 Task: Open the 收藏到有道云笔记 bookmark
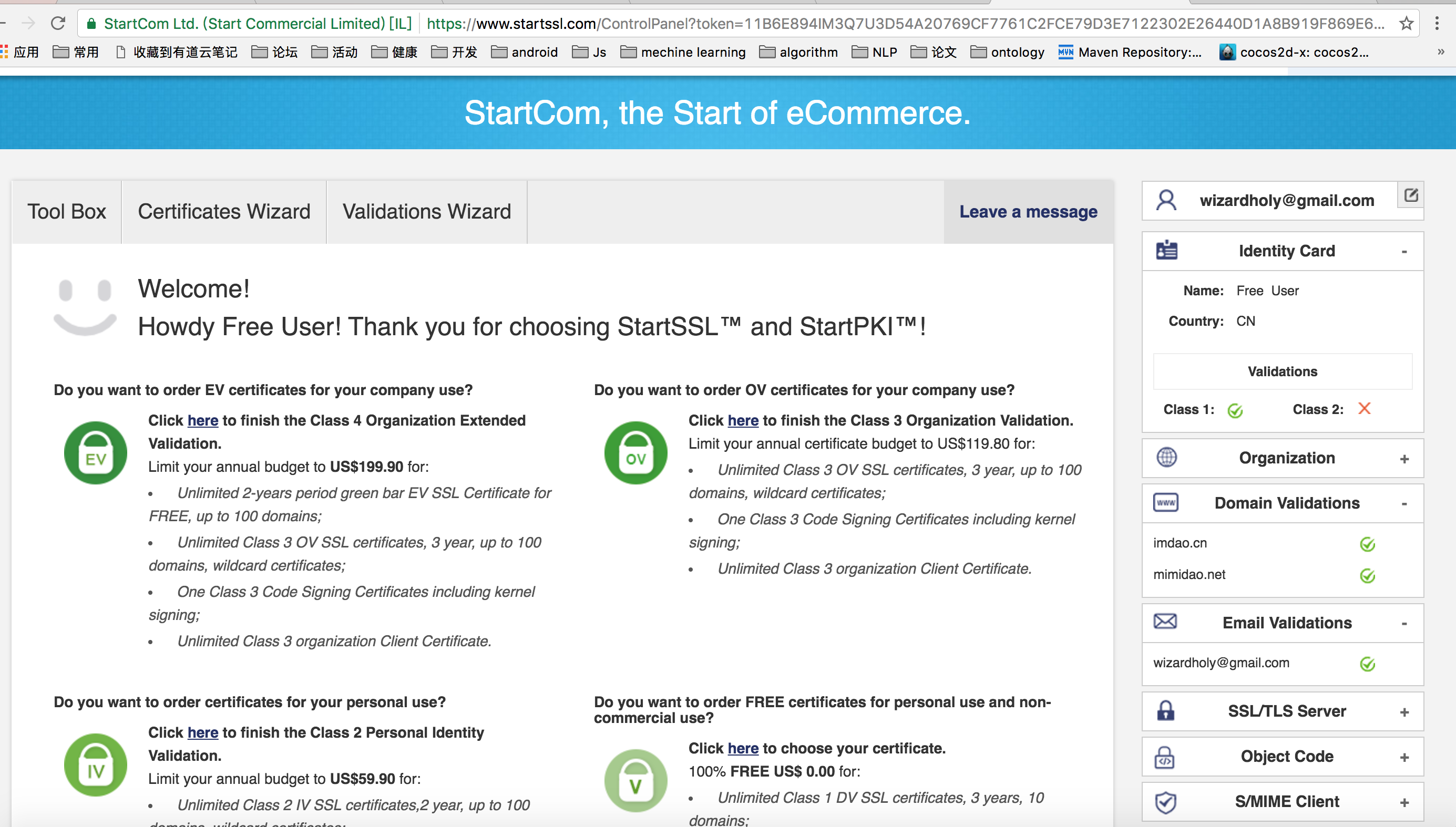click(177, 52)
